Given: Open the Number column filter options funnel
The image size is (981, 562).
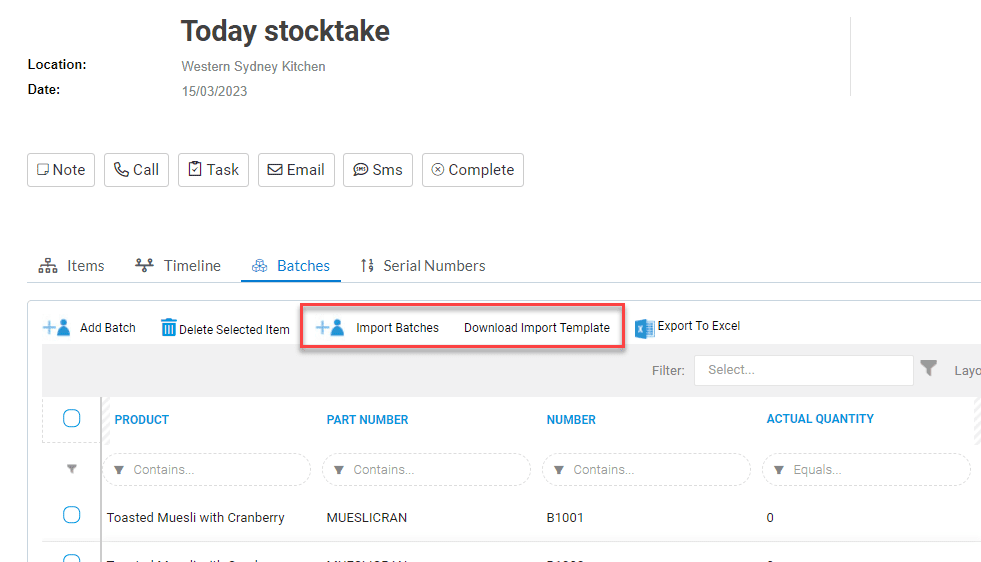Looking at the screenshot, I should [x=559, y=470].
